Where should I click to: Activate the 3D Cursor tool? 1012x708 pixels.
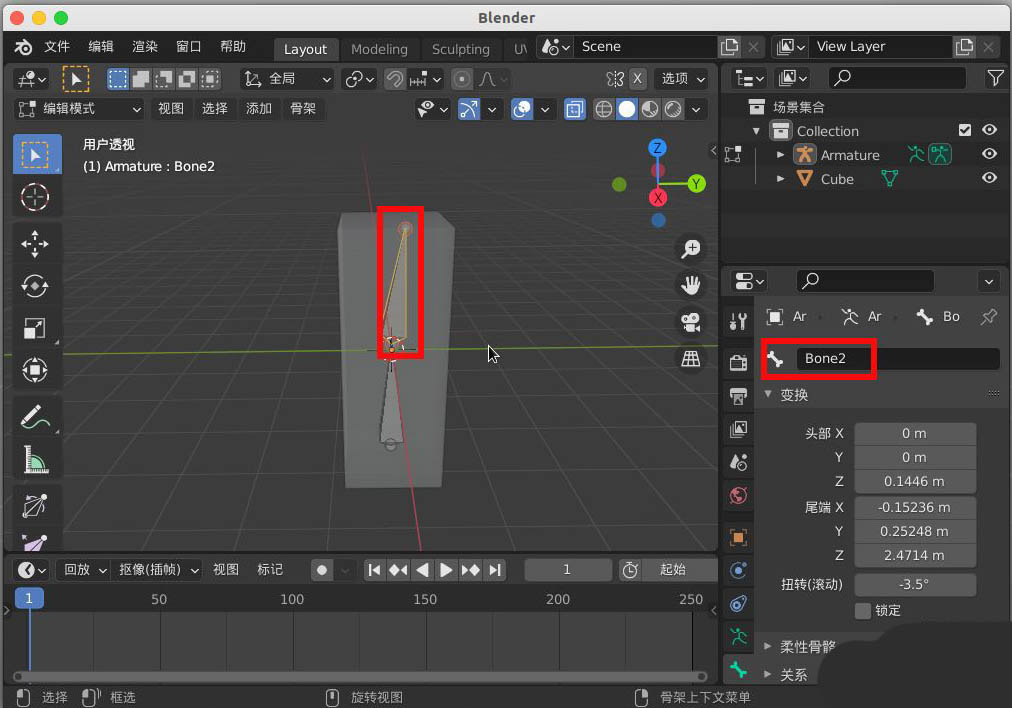[35, 197]
